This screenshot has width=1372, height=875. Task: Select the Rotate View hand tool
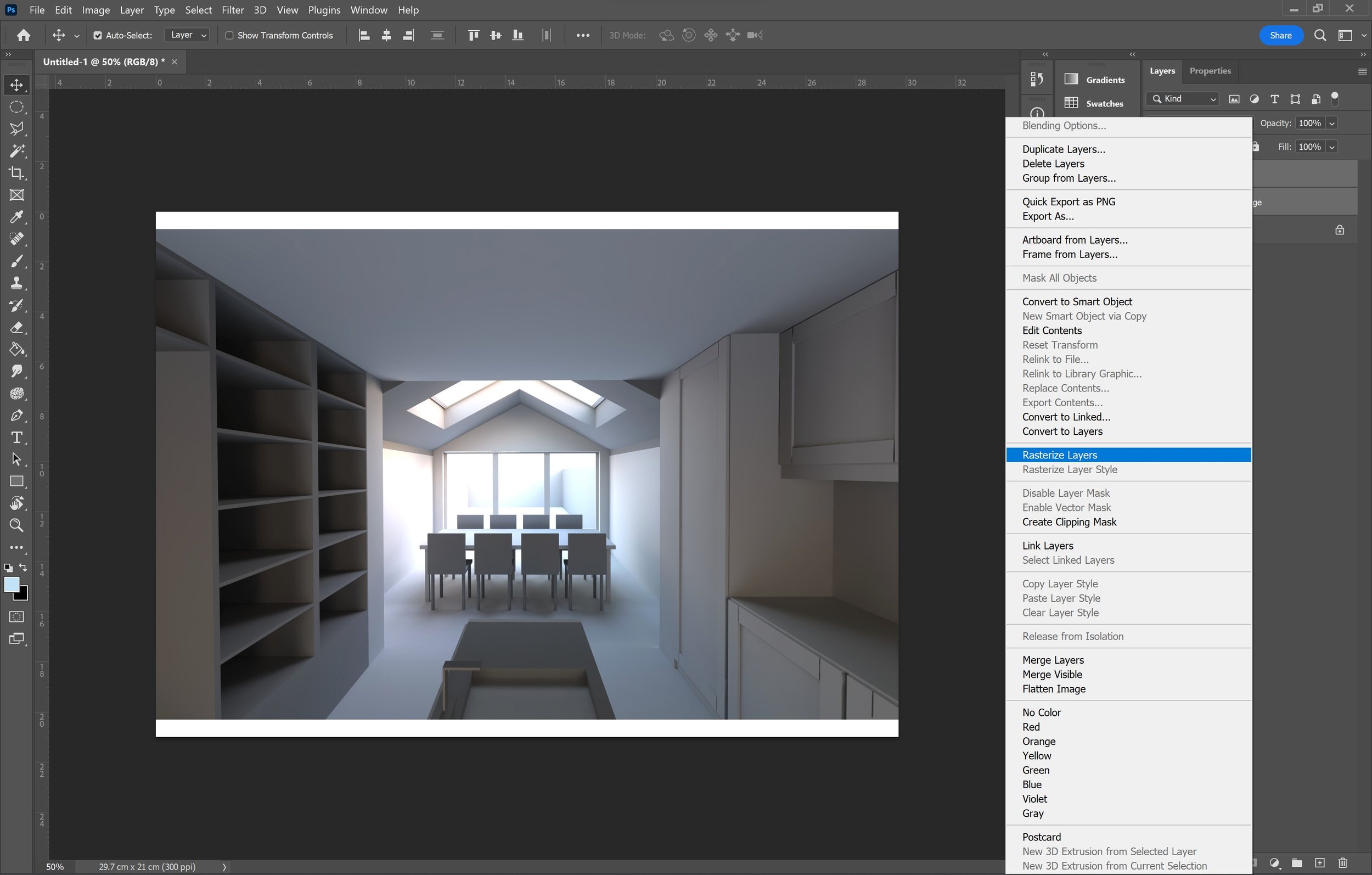(16, 503)
